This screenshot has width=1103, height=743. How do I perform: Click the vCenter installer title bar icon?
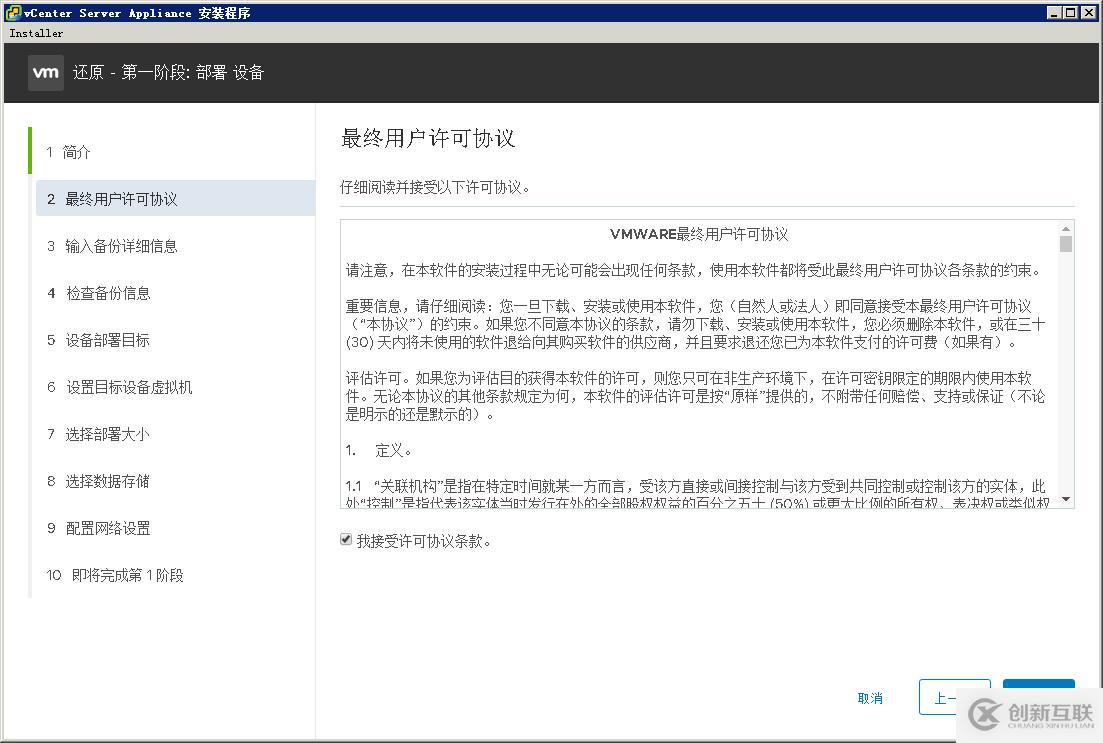pos(13,13)
